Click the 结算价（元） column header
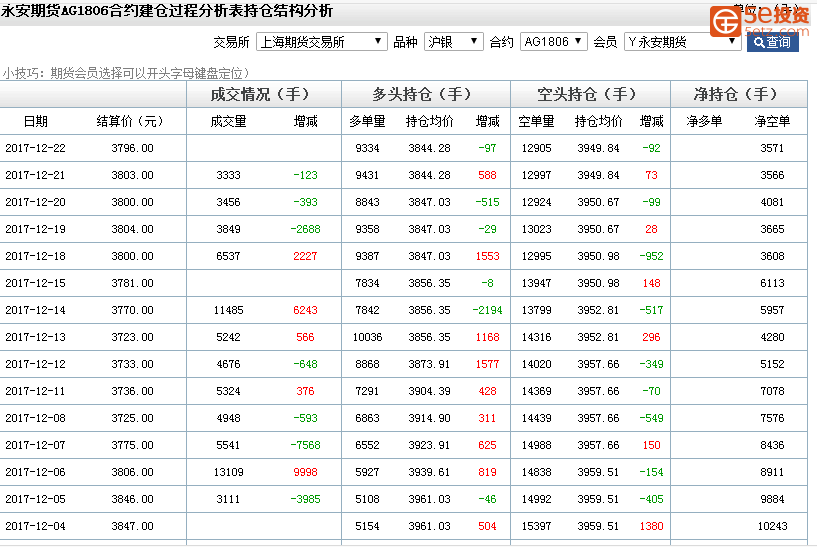This screenshot has width=817, height=547. pos(130,121)
